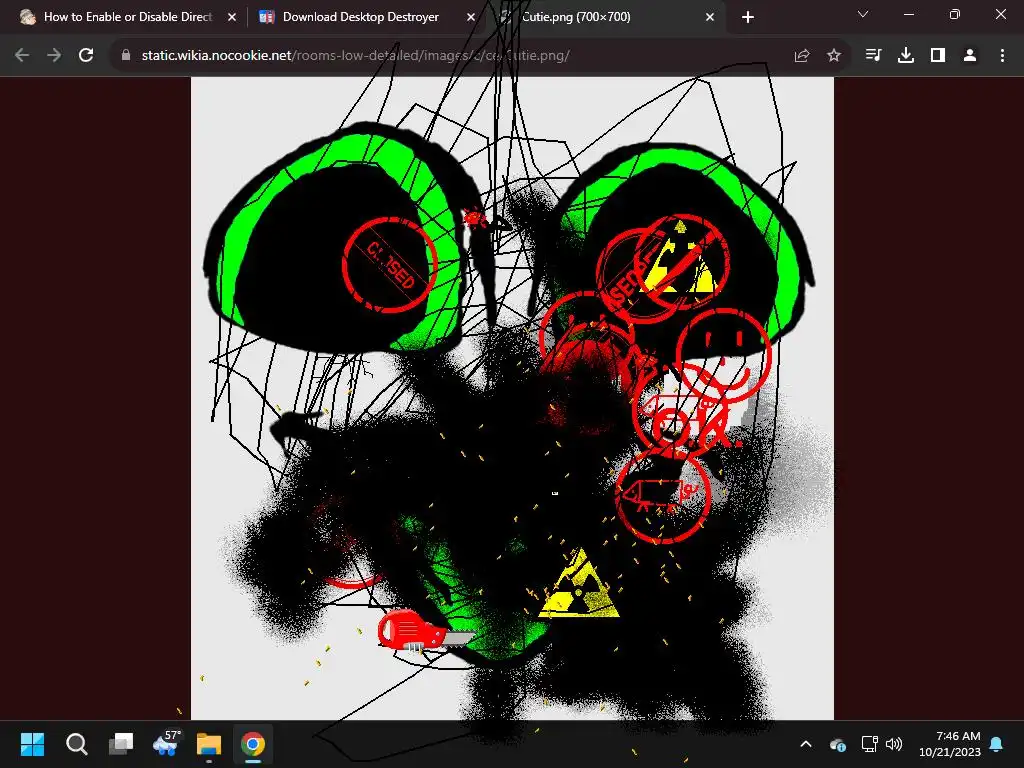The width and height of the screenshot is (1024, 768).
Task: Share this page icon
Action: click(801, 56)
